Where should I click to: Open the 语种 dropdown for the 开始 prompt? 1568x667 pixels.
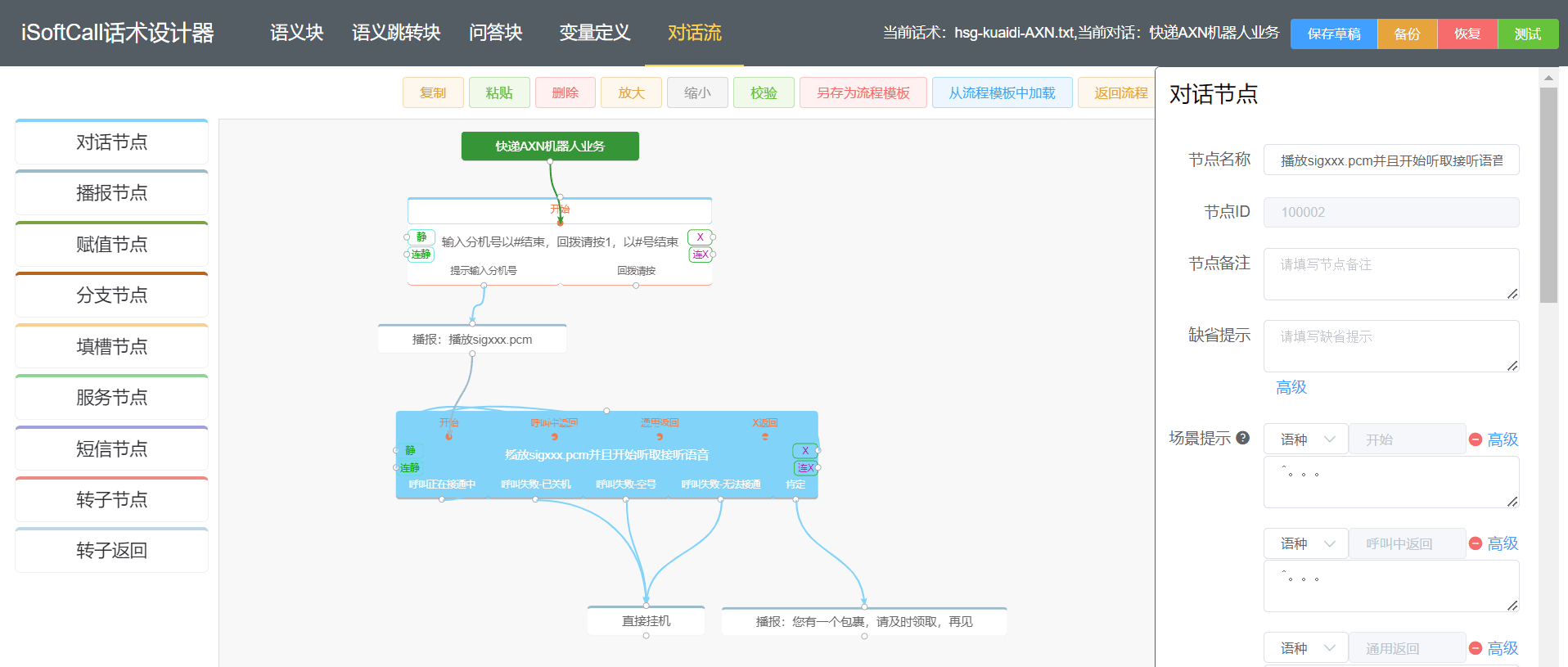[x=1306, y=439]
